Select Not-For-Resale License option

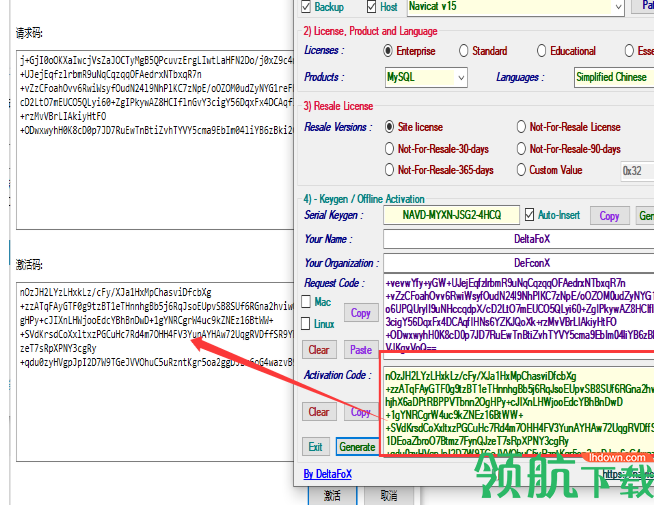[x=521, y=127]
